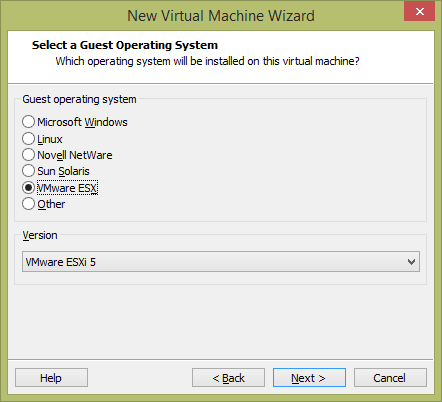Click the Sun Solaris label text
The width and height of the screenshot is (442, 402).
pos(63,171)
